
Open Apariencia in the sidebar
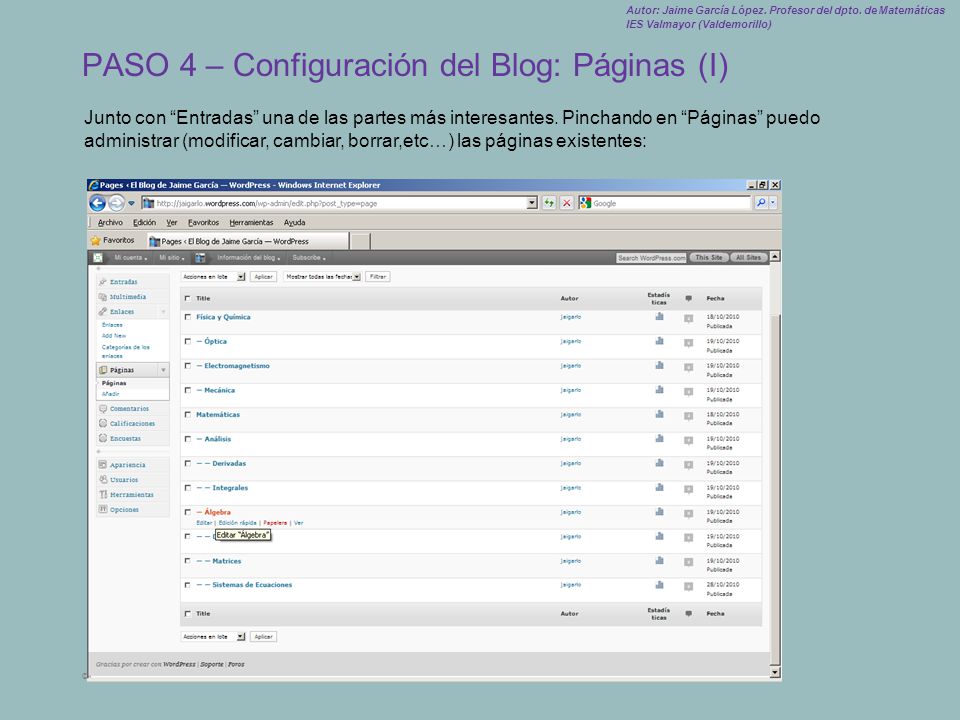[x=127, y=465]
